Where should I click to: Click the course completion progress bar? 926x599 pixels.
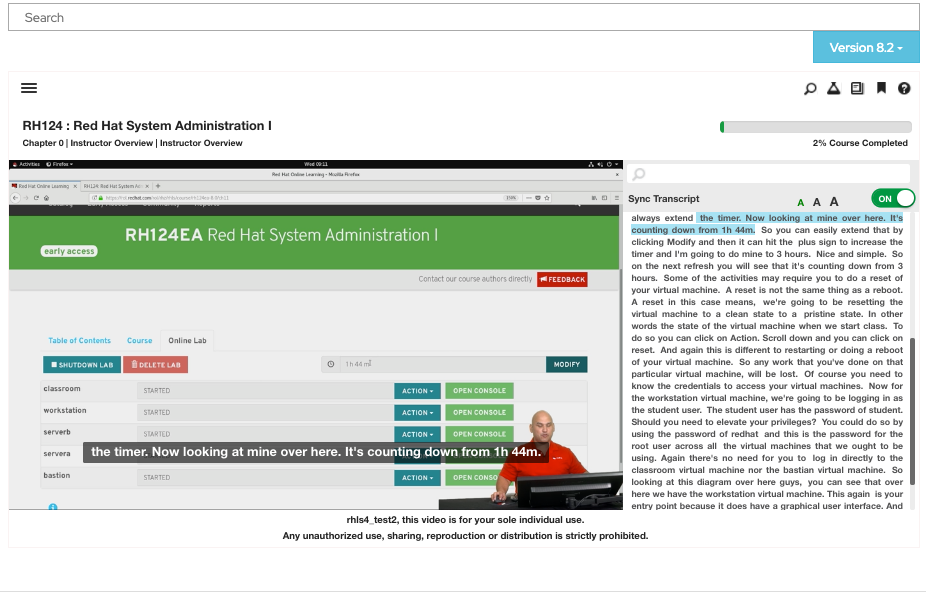pyautogui.click(x=815, y=126)
